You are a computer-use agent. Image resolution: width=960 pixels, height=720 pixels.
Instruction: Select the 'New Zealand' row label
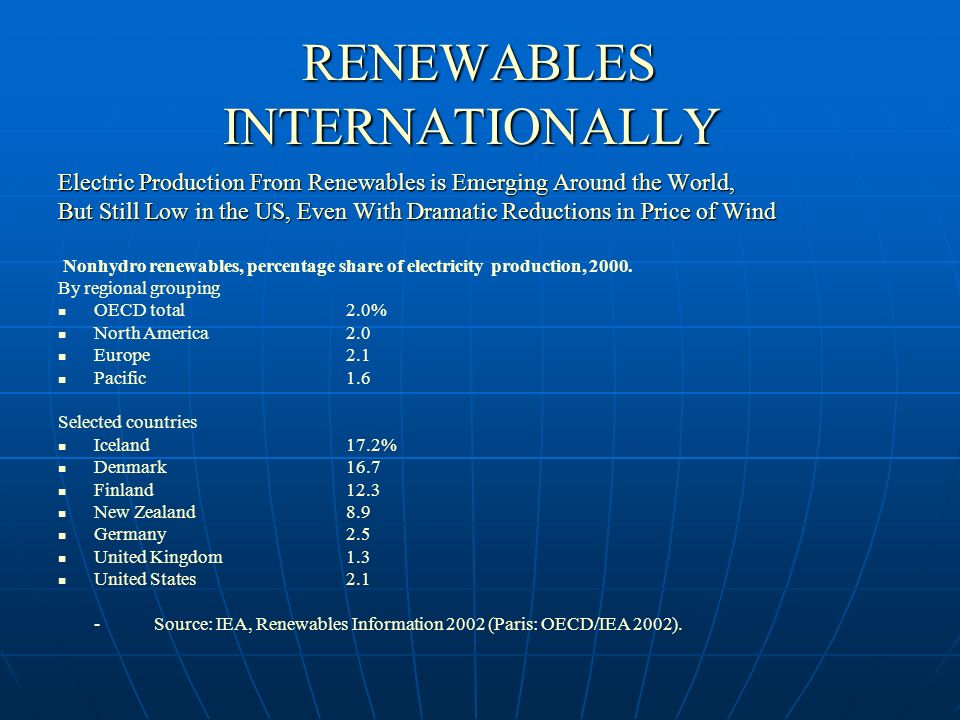click(144, 512)
